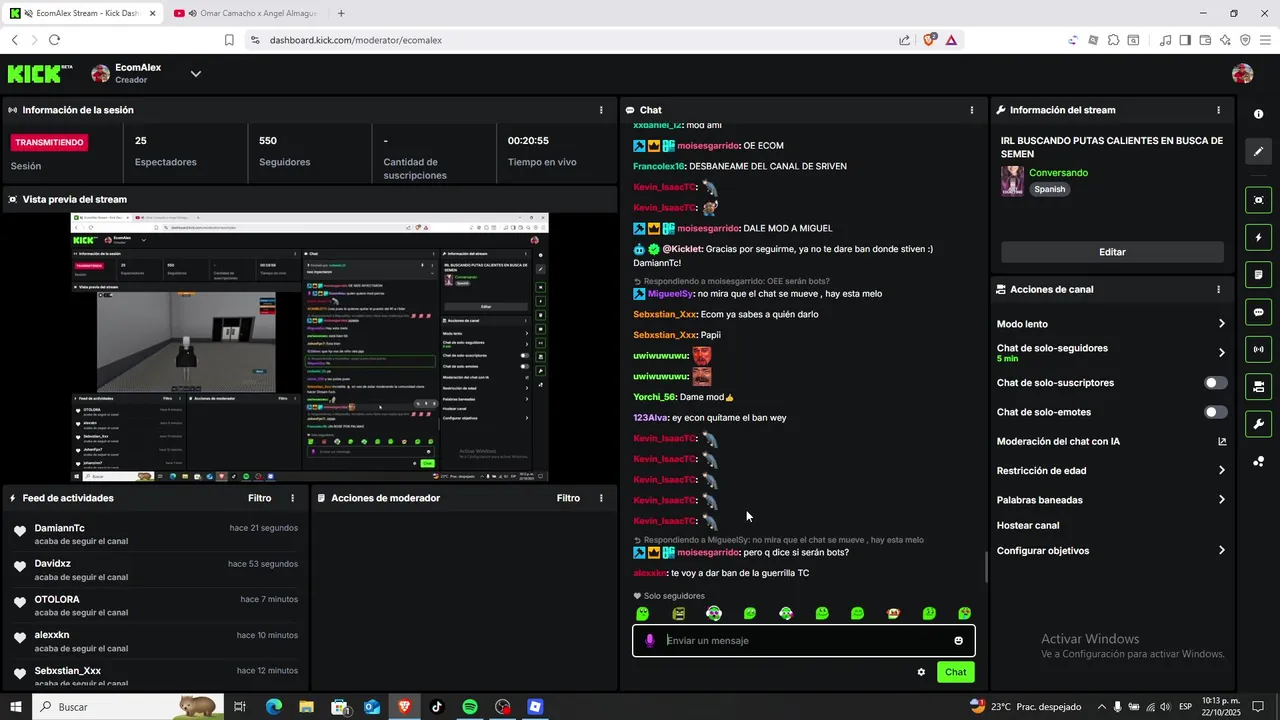Open the info icon in the right sidebar
This screenshot has width=1280, height=720.
[1258, 114]
